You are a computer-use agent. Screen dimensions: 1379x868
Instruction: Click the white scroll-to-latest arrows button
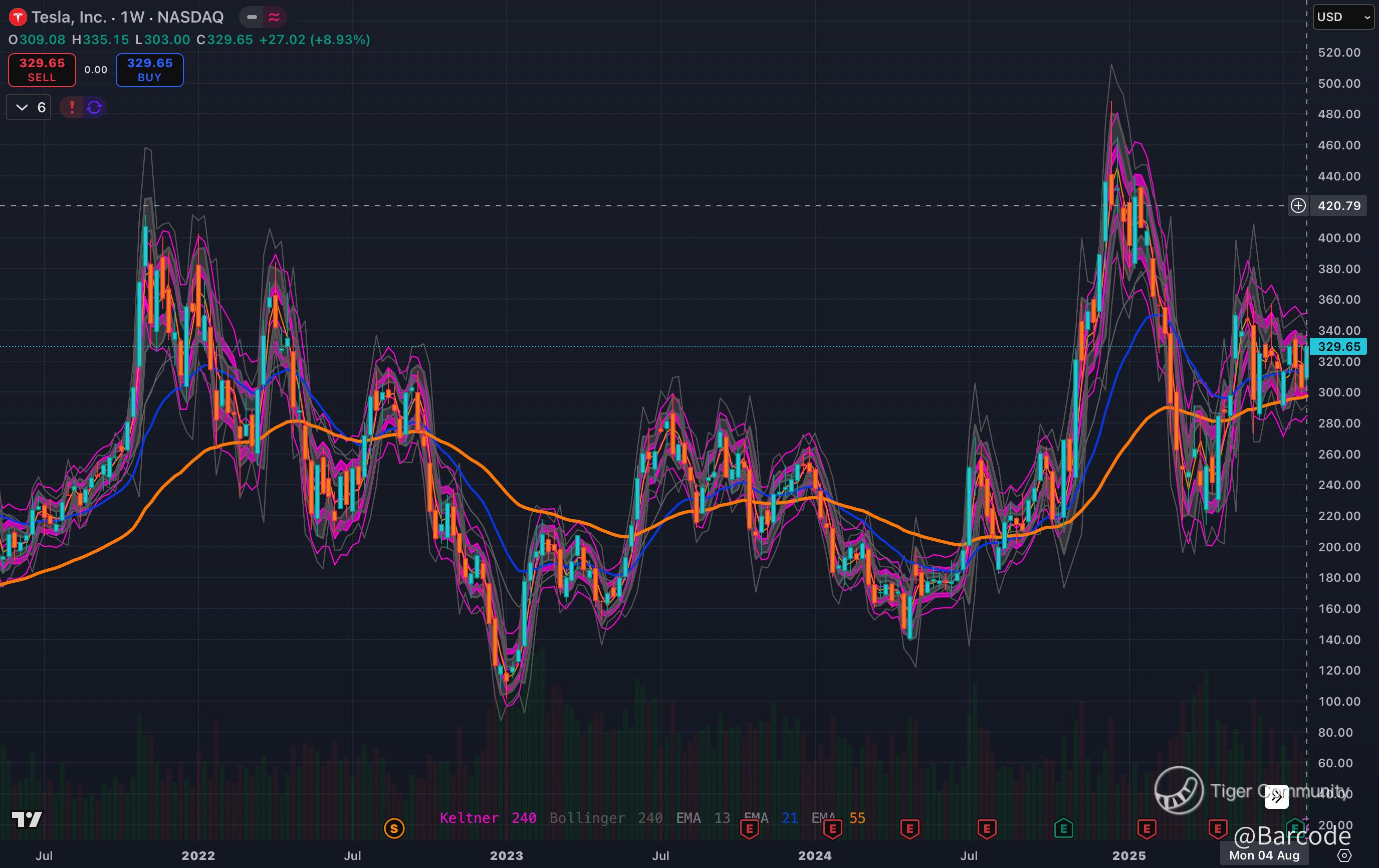tap(1276, 796)
